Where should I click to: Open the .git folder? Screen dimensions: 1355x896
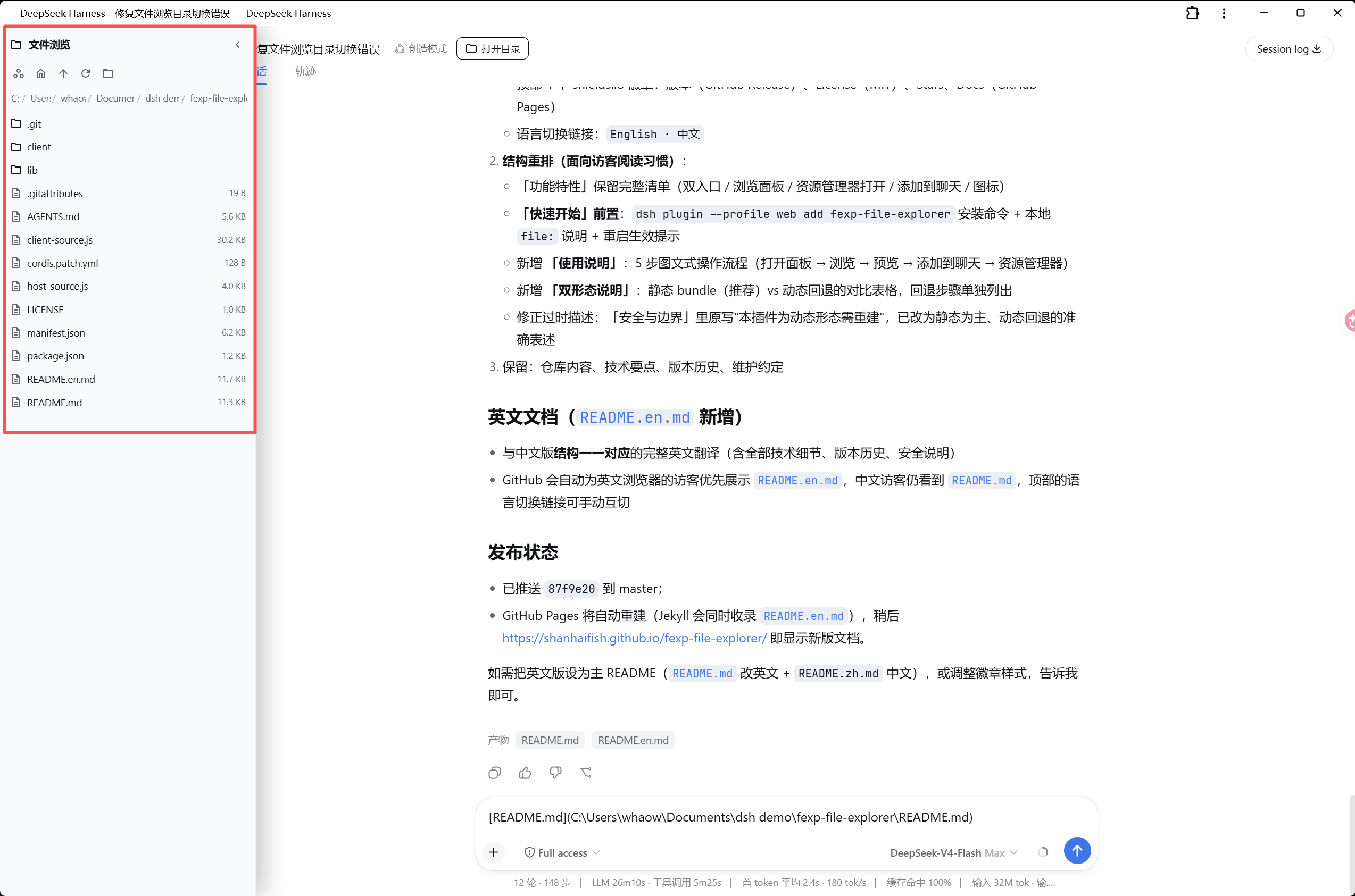click(129, 124)
